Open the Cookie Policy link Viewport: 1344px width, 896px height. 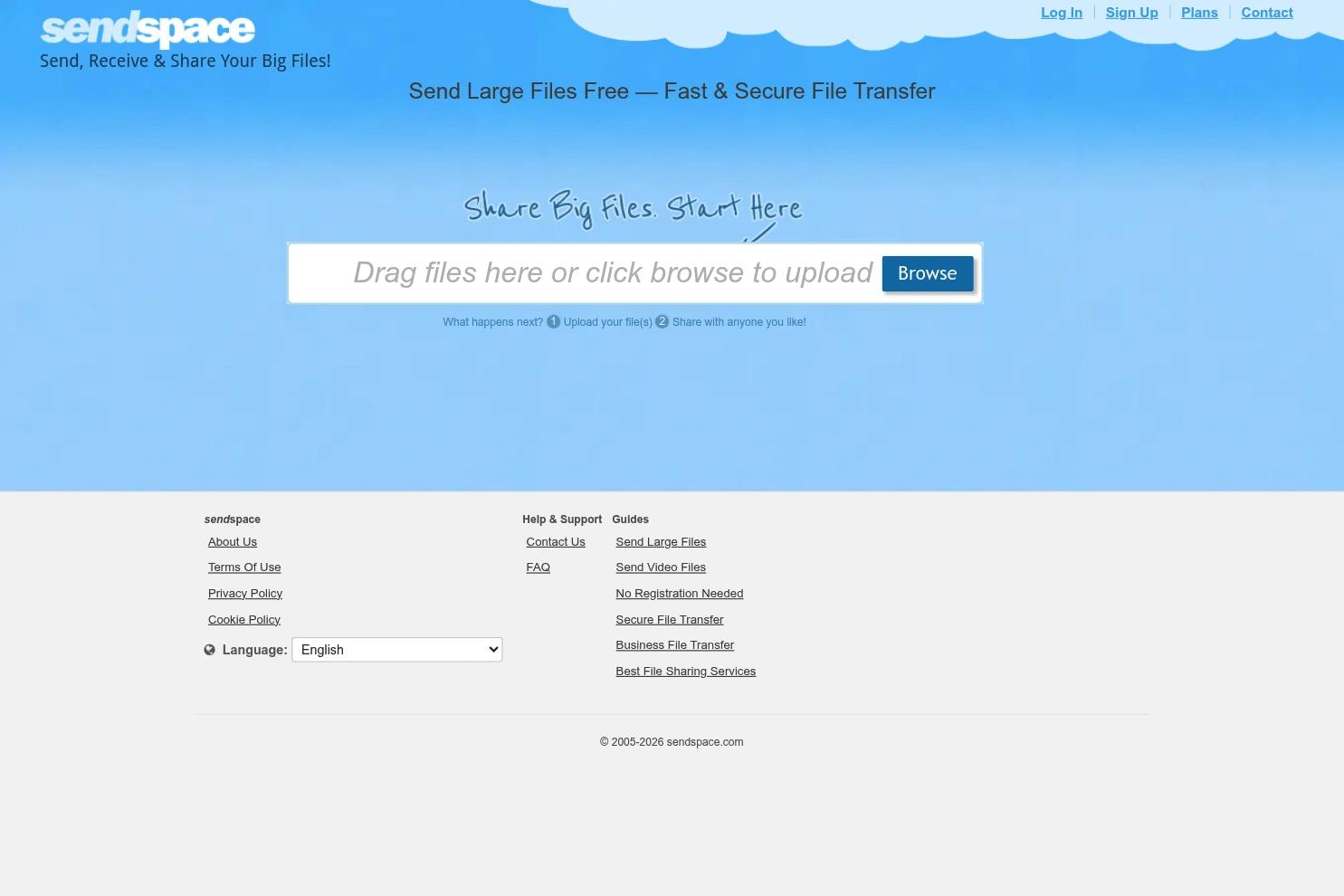244,620
